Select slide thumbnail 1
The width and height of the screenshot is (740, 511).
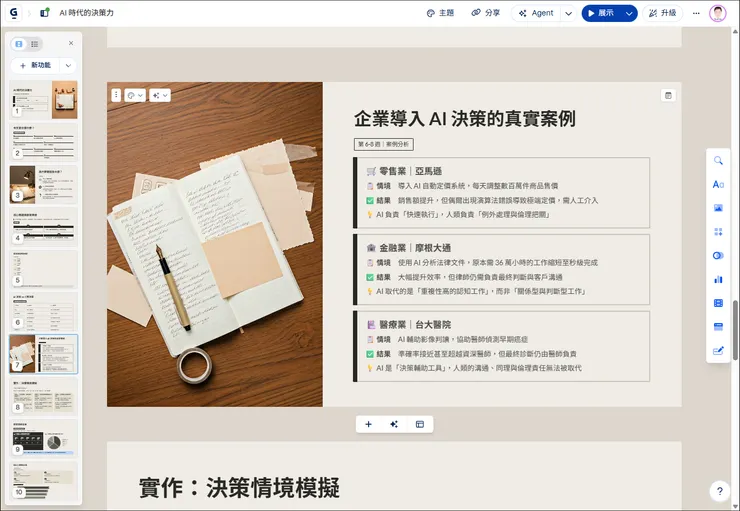(43, 100)
